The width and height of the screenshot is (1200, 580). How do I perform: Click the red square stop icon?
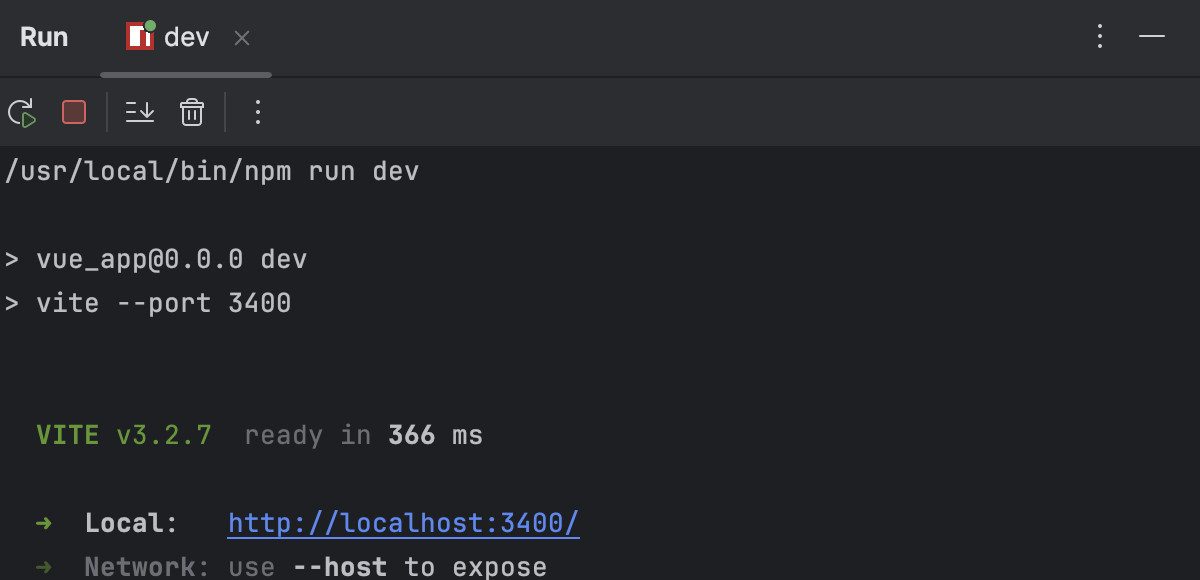pos(73,112)
